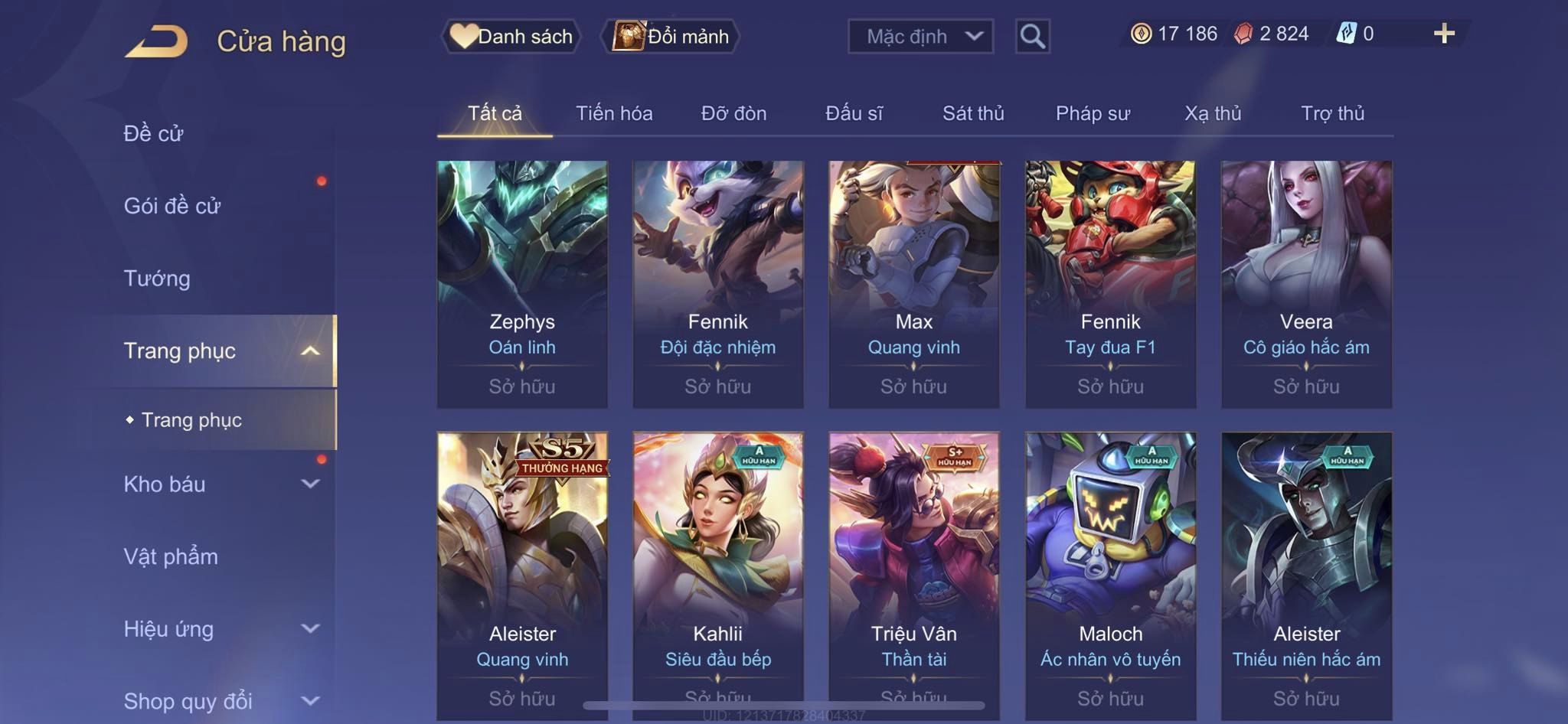Select Zephys Oán linh skin card

(x=522, y=284)
